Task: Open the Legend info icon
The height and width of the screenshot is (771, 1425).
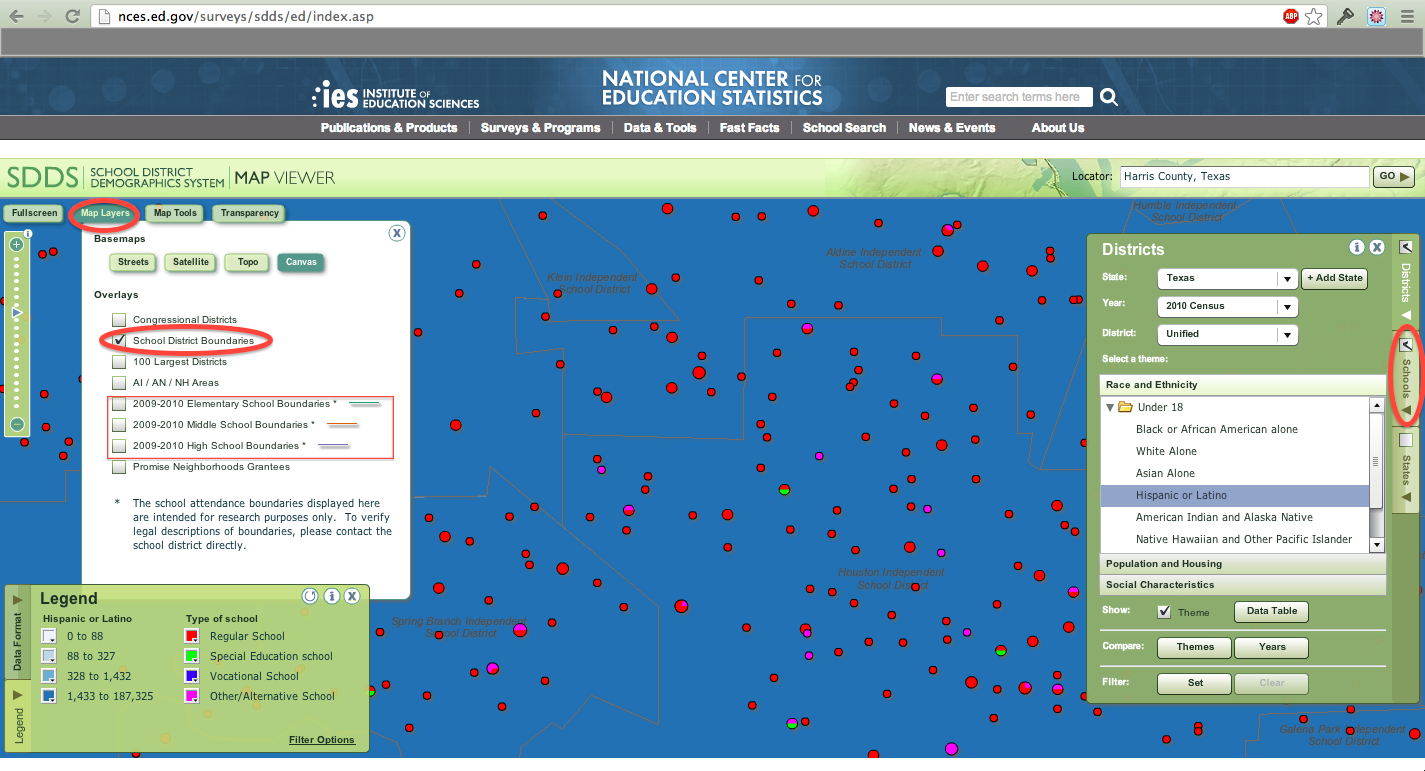Action: pyautogui.click(x=332, y=596)
